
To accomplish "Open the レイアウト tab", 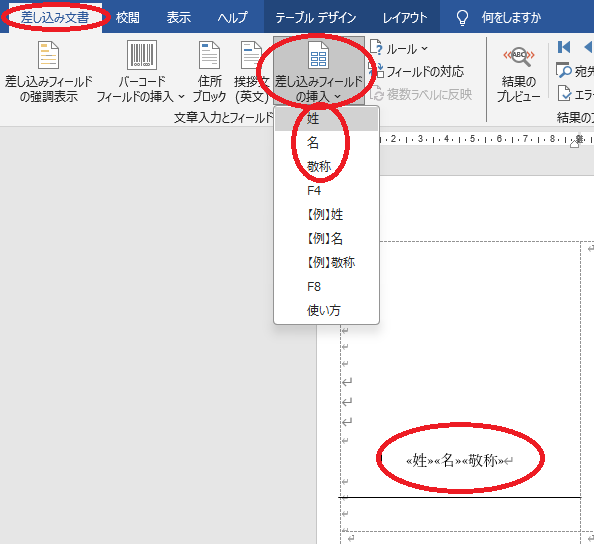I will [x=405, y=17].
